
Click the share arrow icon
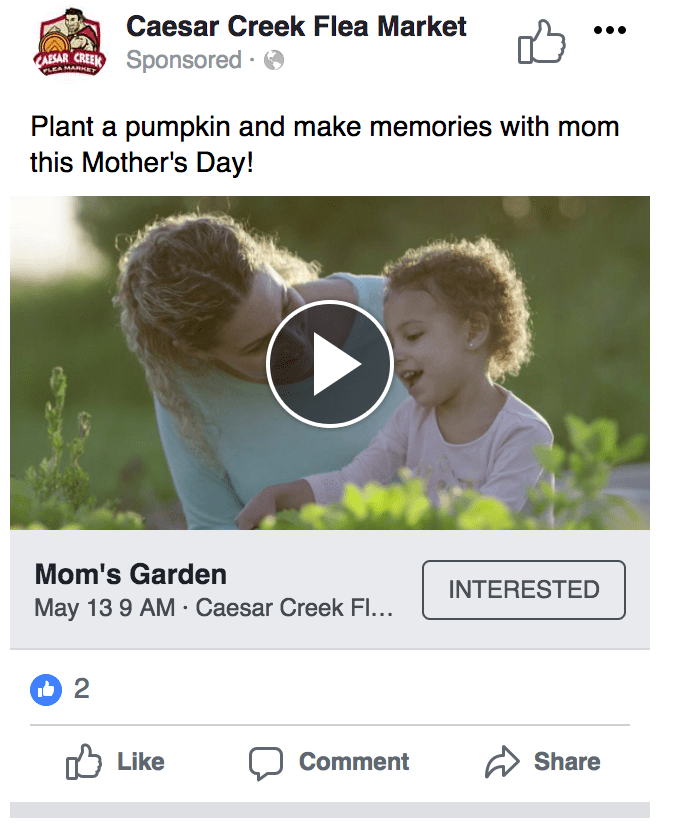[500, 763]
